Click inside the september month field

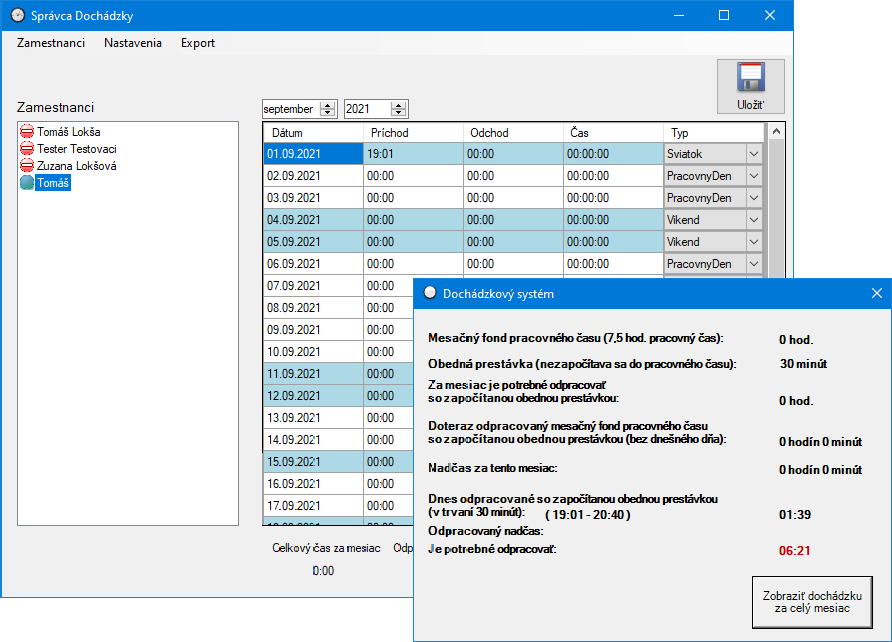click(x=291, y=109)
